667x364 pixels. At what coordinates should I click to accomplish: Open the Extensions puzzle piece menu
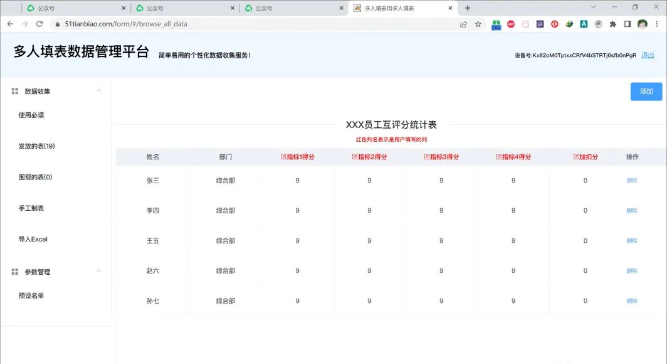[613, 24]
